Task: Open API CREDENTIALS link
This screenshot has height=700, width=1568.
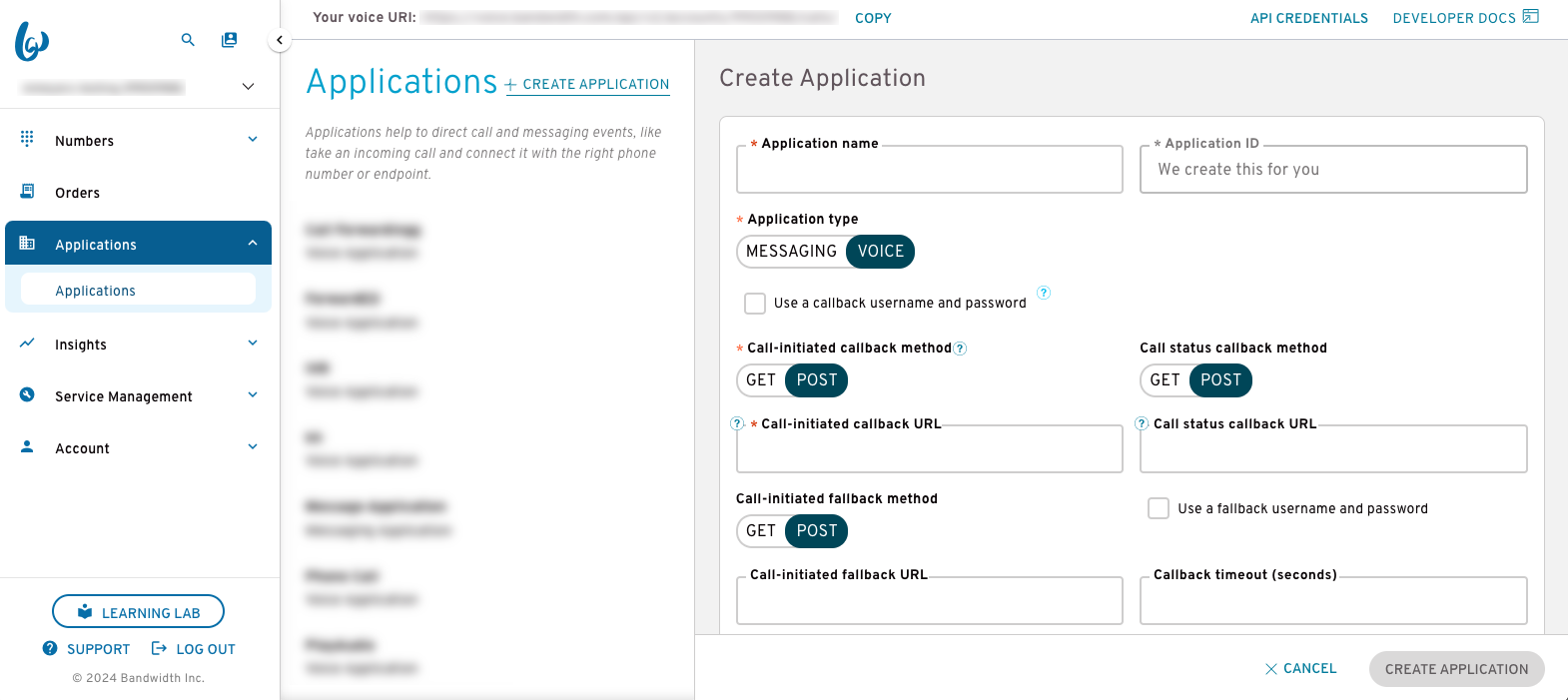Action: click(1308, 18)
